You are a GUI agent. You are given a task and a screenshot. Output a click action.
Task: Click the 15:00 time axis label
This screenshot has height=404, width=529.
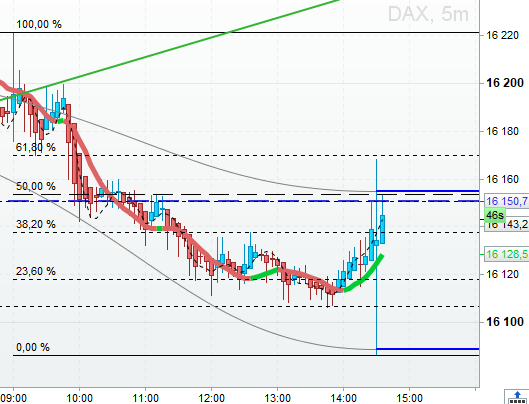(x=409, y=398)
